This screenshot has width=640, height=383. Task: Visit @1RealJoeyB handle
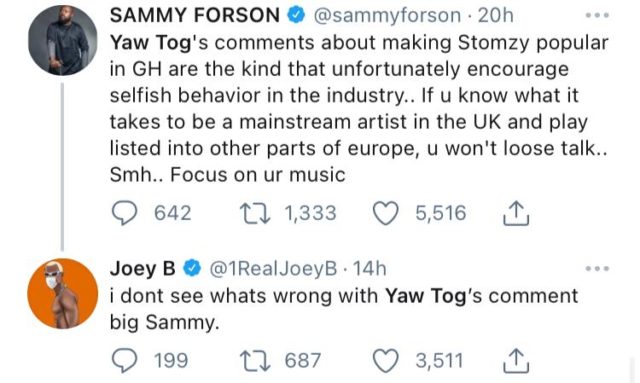[x=273, y=269]
